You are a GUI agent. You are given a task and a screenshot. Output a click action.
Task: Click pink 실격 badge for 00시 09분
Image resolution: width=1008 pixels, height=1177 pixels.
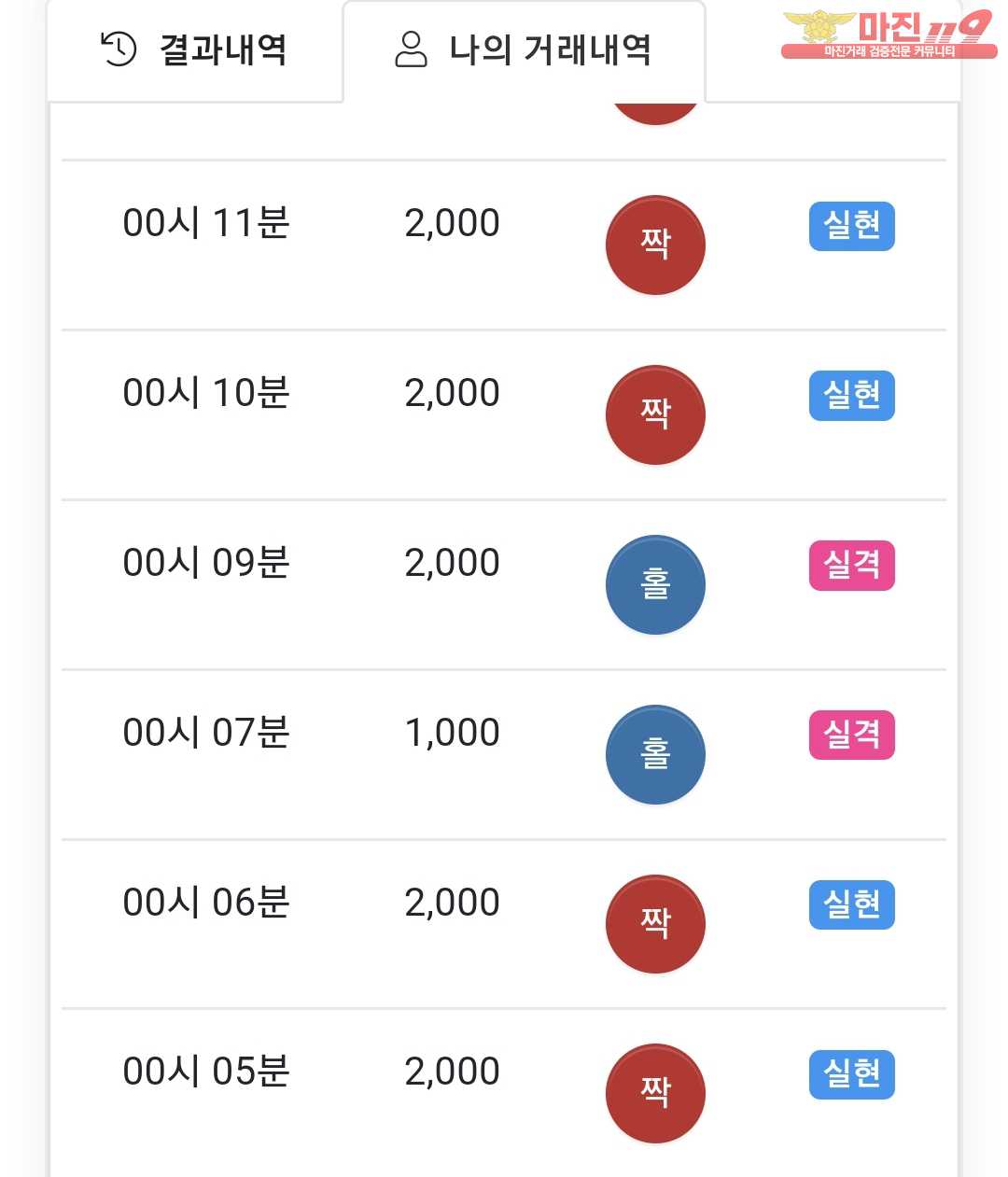851,566
